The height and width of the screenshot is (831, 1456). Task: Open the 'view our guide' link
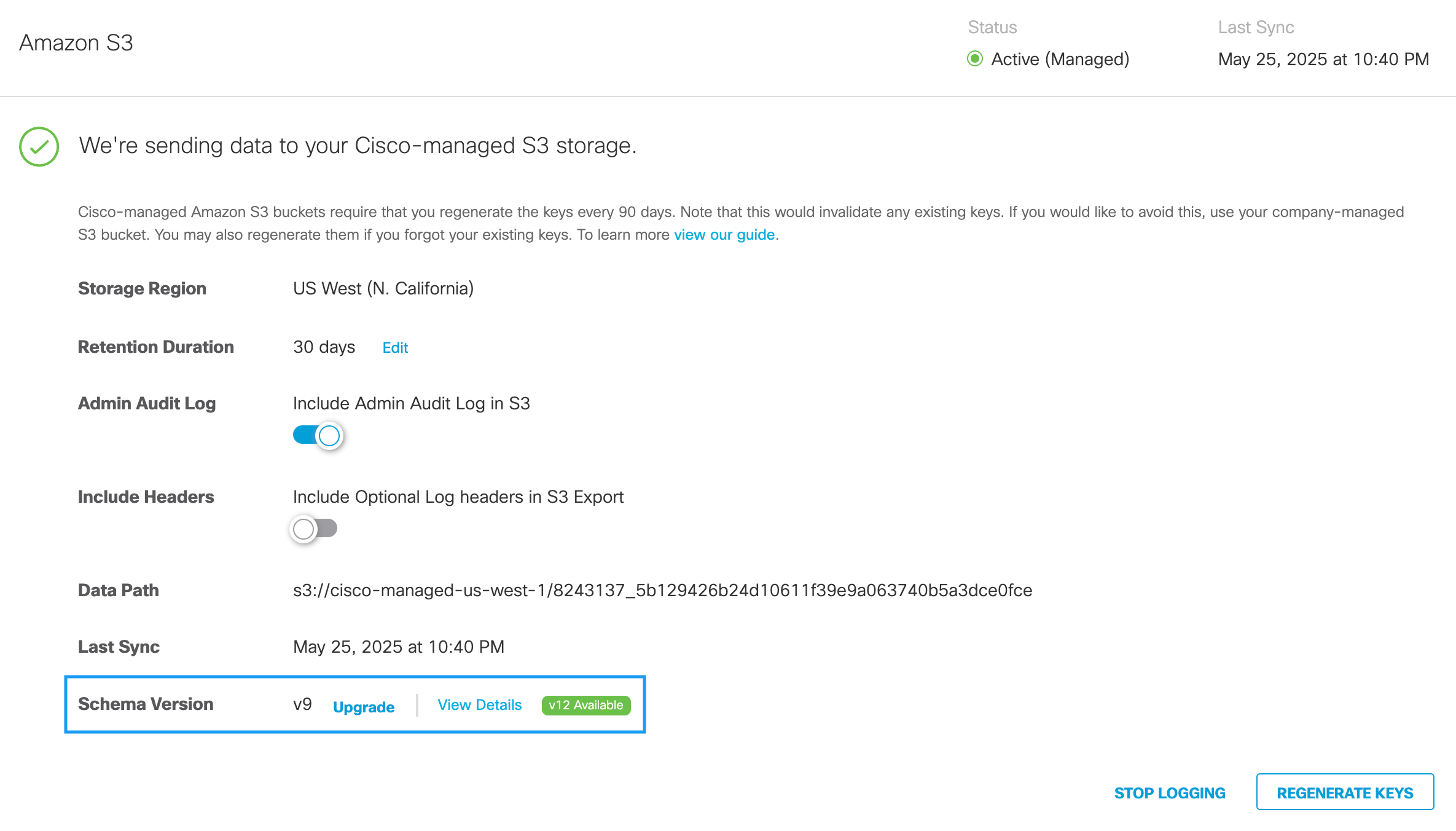point(724,235)
